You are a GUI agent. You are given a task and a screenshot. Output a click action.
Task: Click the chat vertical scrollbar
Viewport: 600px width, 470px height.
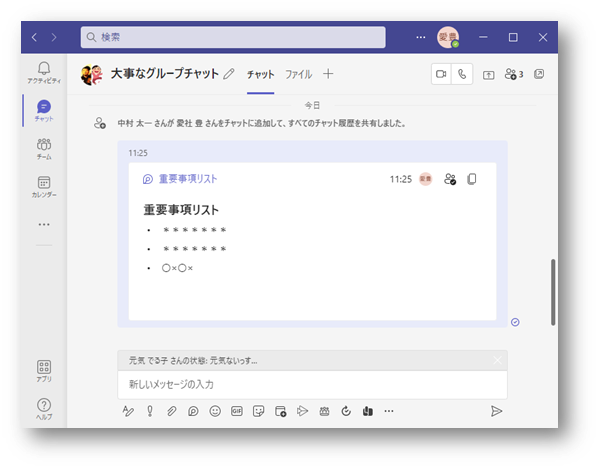tap(553, 292)
